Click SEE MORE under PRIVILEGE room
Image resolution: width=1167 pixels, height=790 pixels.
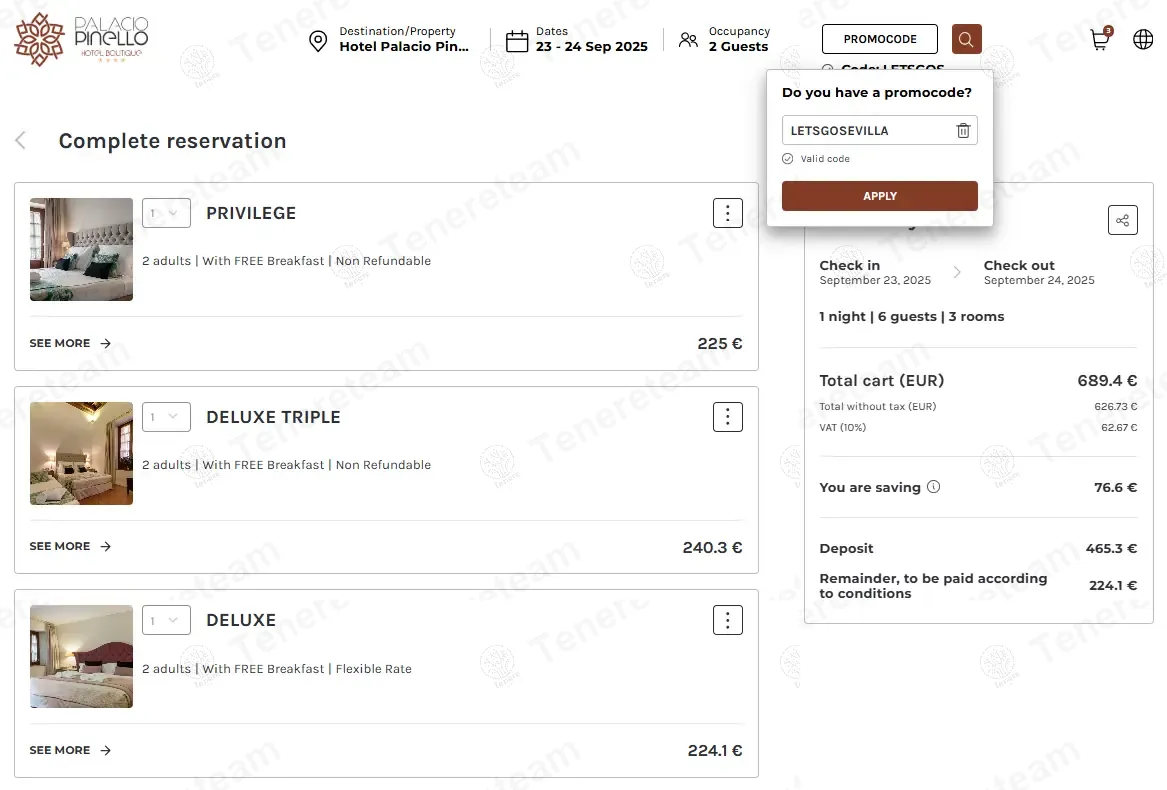coord(71,343)
